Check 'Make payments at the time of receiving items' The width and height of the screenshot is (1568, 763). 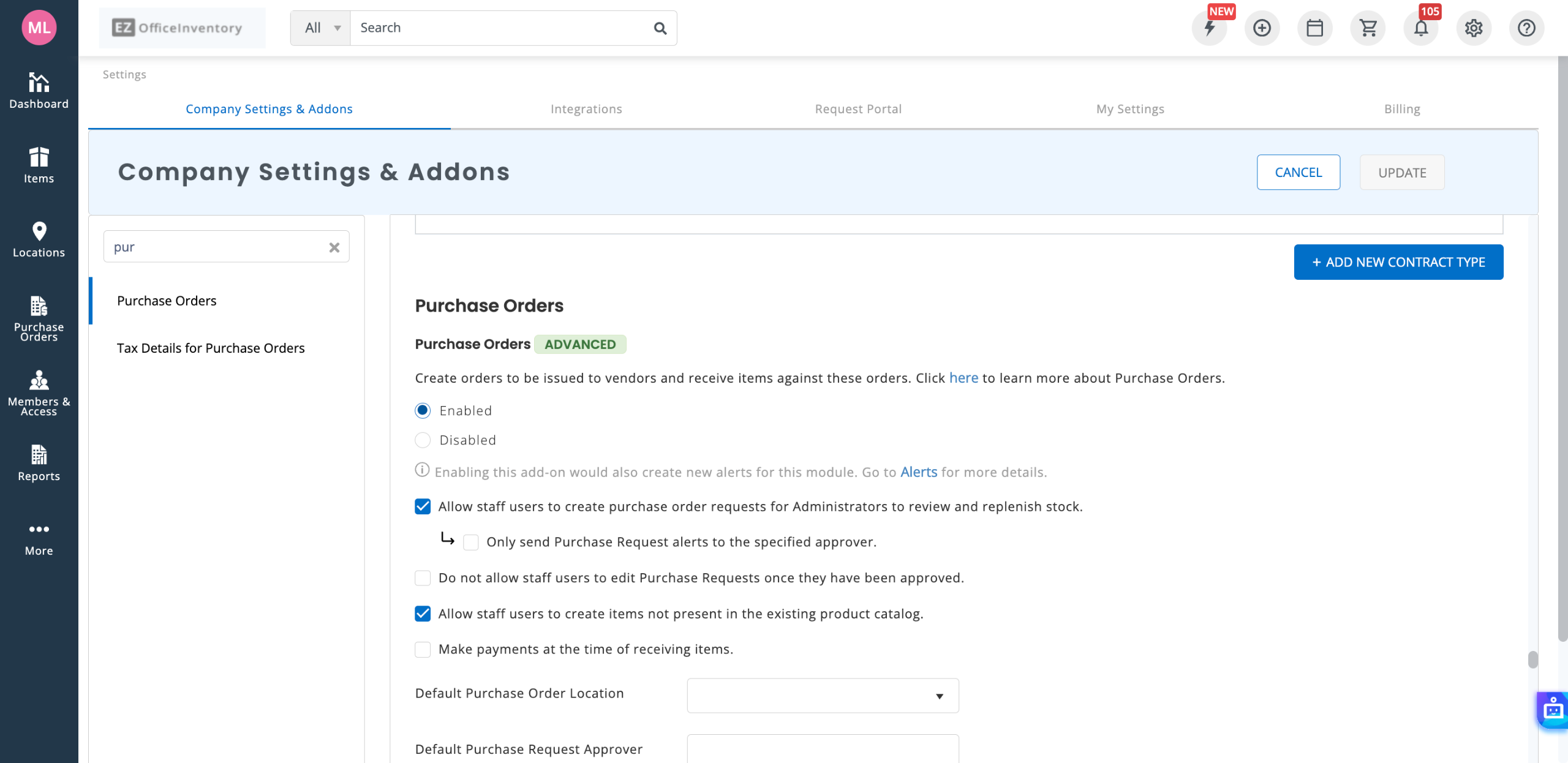[x=423, y=649]
